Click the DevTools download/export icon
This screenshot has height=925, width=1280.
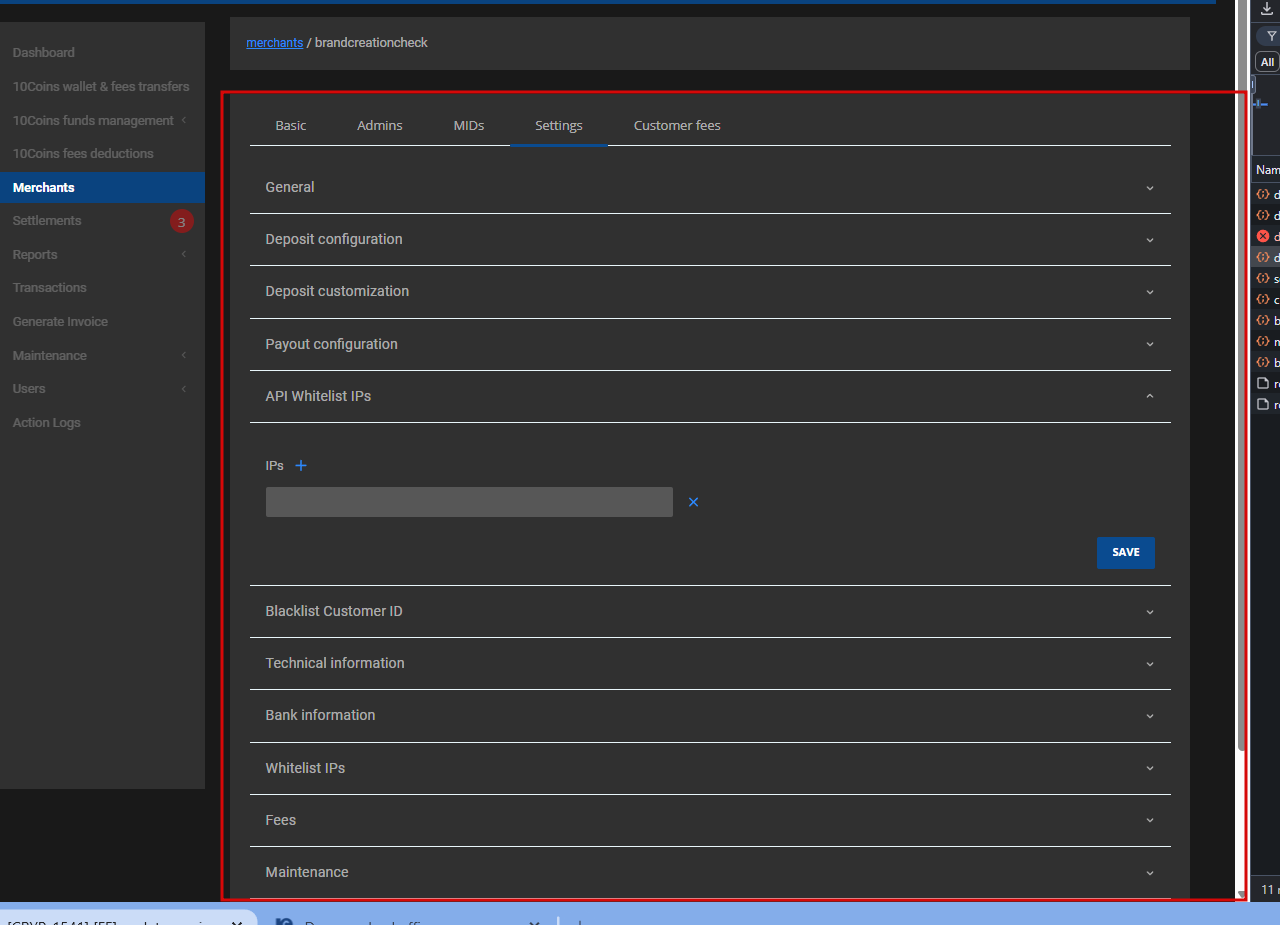(1267, 9)
